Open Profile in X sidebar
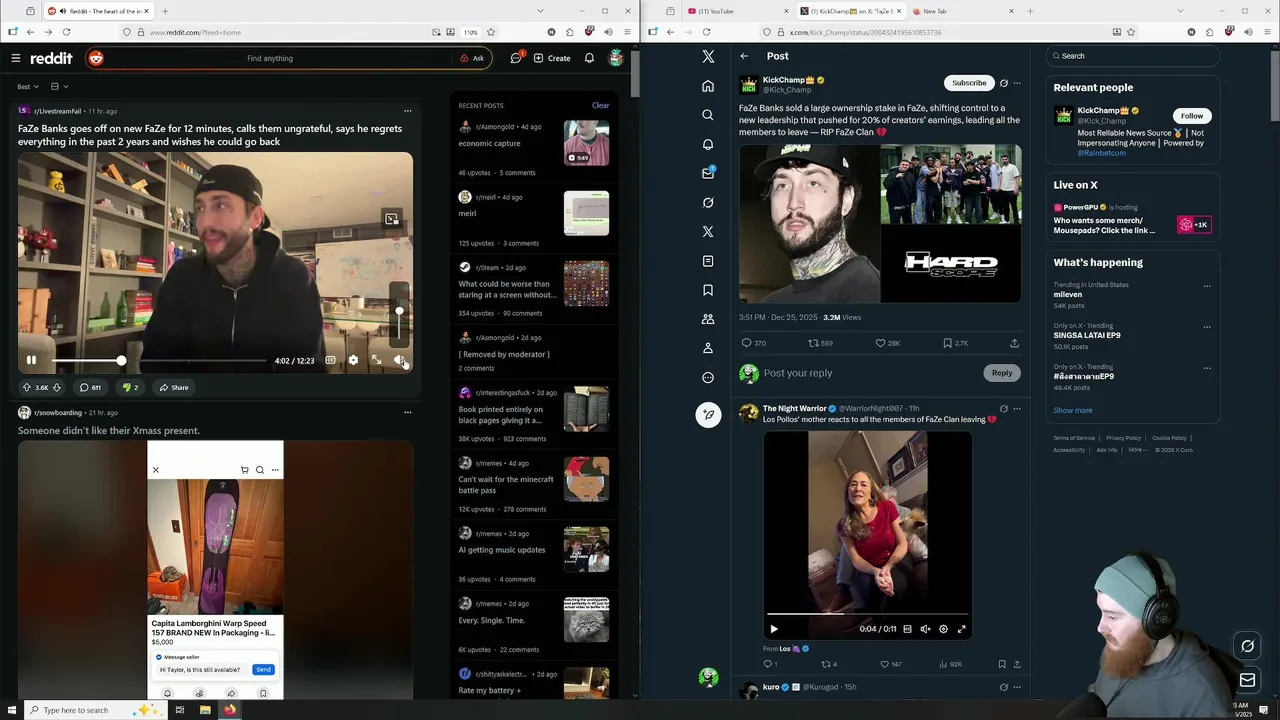1280x720 pixels. click(708, 348)
